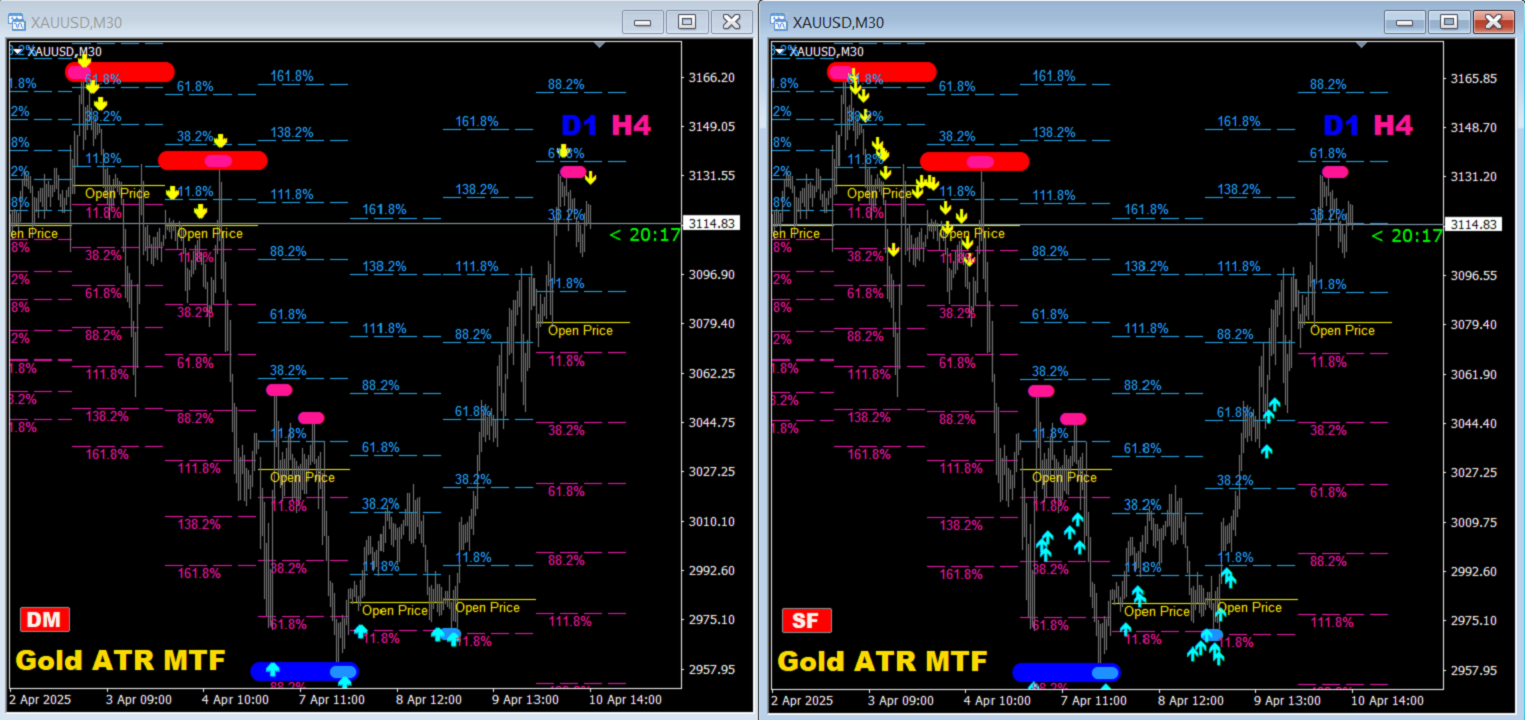Expand the one-click trading arrow in the left chart
Screen dimensions: 1525x720
tap(17, 51)
